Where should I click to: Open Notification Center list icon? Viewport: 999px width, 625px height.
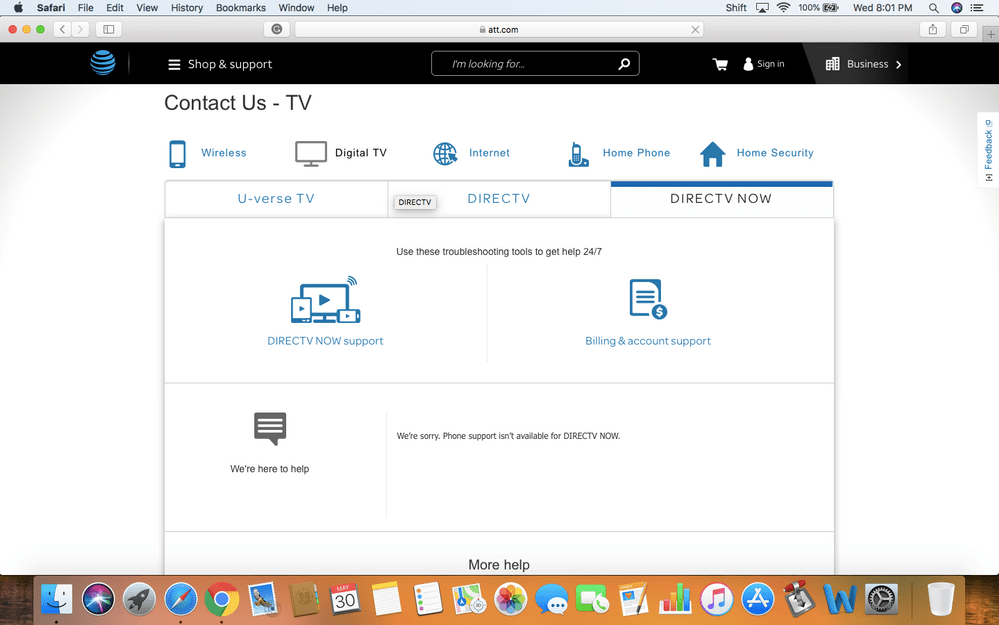click(977, 8)
